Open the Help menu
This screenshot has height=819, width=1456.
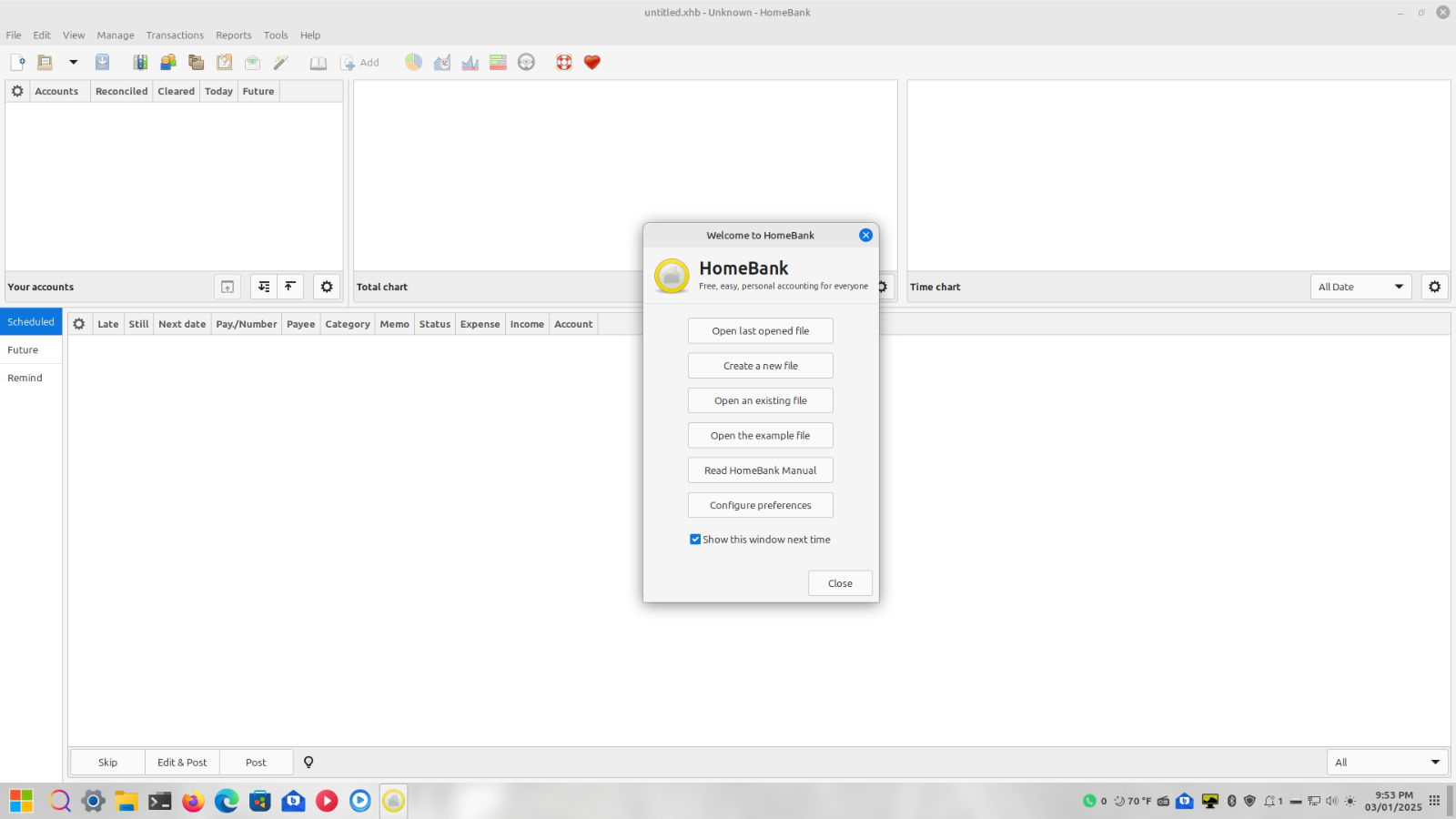[310, 35]
